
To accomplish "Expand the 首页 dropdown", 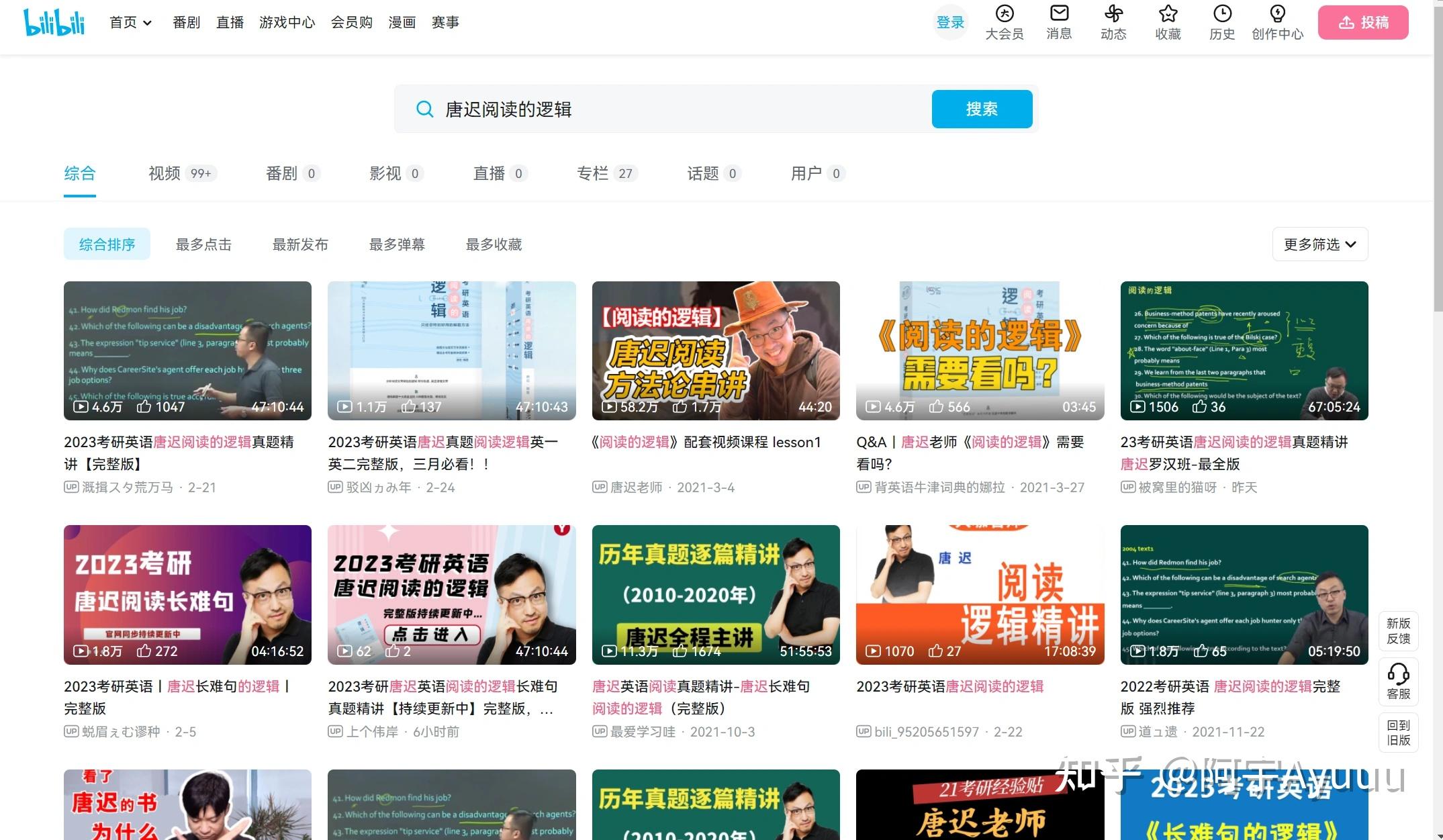I will click(131, 22).
